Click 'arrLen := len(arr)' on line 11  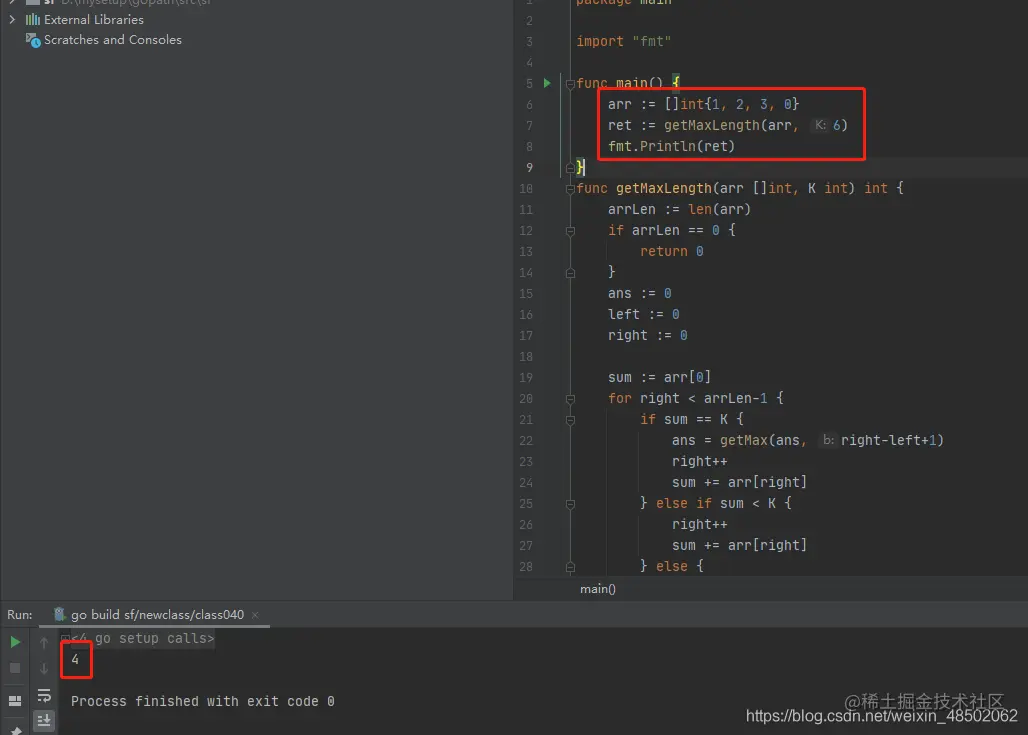pos(679,209)
